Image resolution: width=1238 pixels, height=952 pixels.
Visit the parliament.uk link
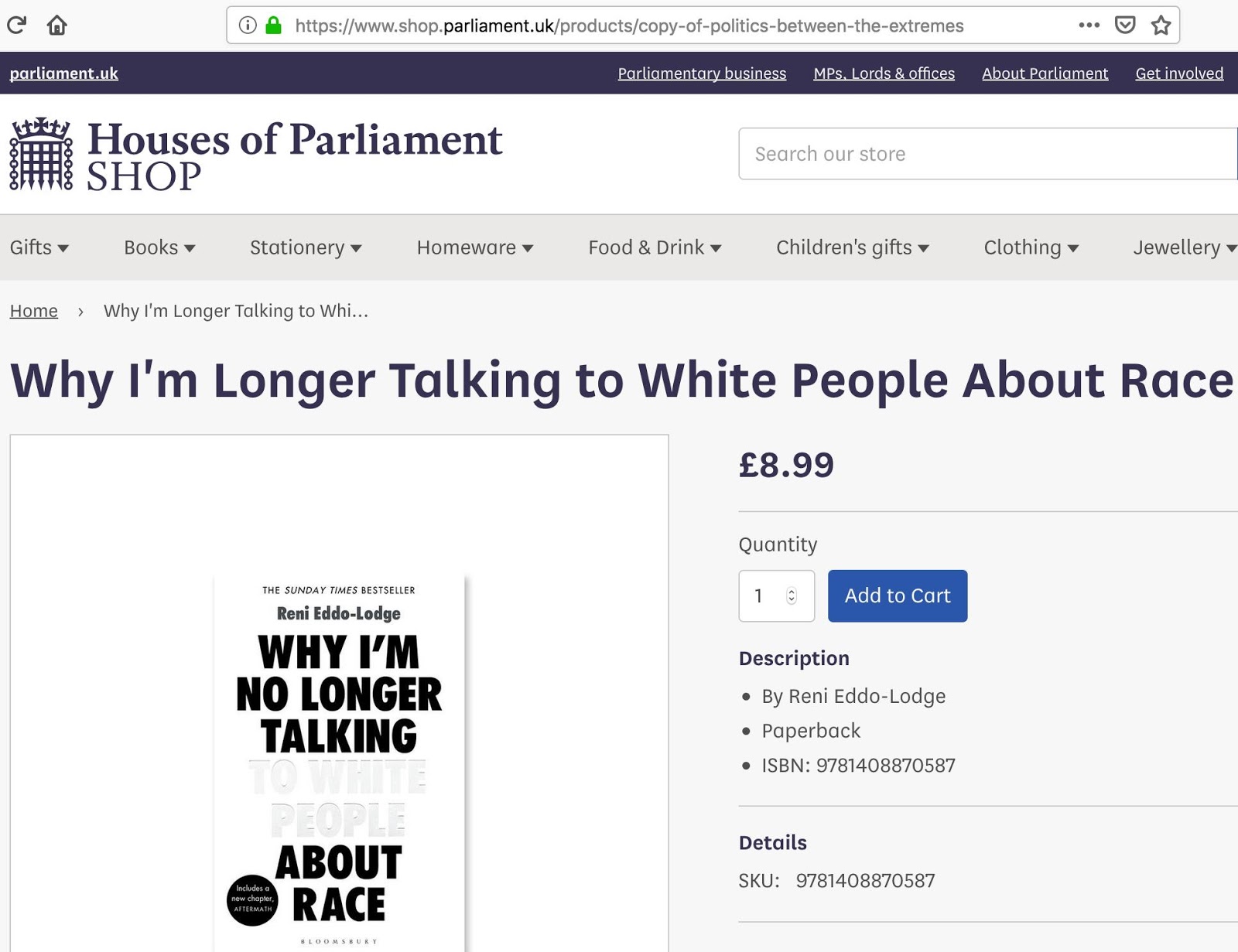pos(63,73)
